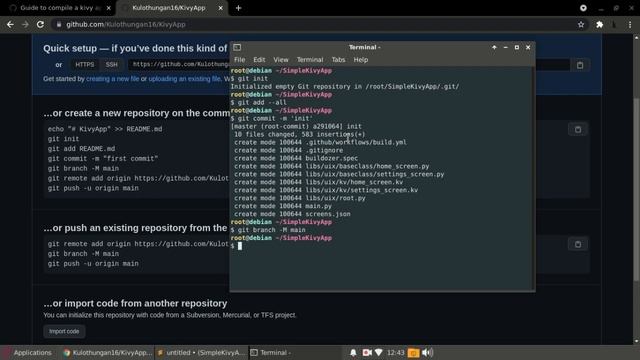This screenshot has width=640, height=360.
Task: Open 'creating a new file' link
Action: click(113, 79)
